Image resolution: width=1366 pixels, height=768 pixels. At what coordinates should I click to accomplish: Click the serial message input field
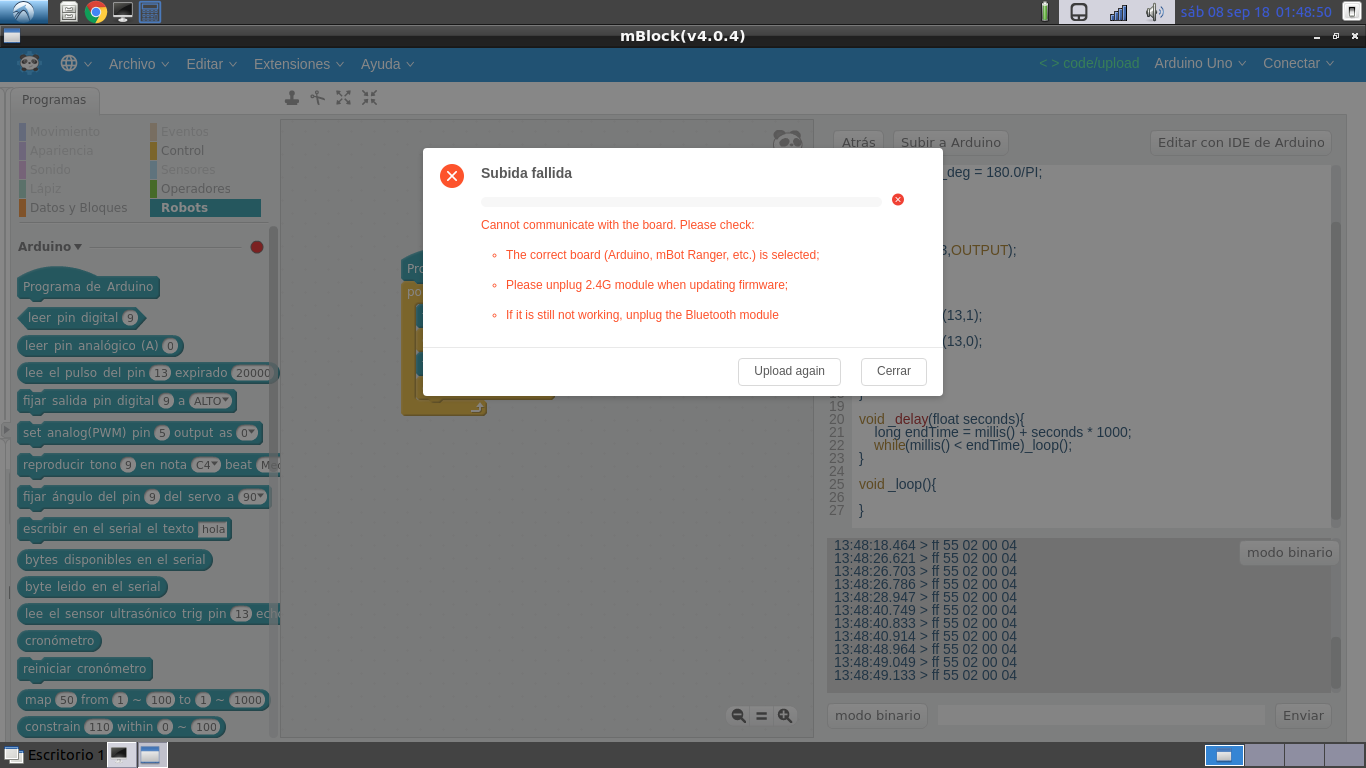[x=1101, y=715]
